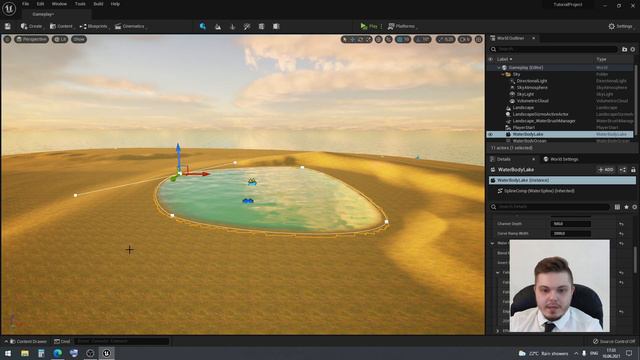Open Blueprint/Add script icon in Details
The width and height of the screenshot is (640, 360).
pos(623,169)
